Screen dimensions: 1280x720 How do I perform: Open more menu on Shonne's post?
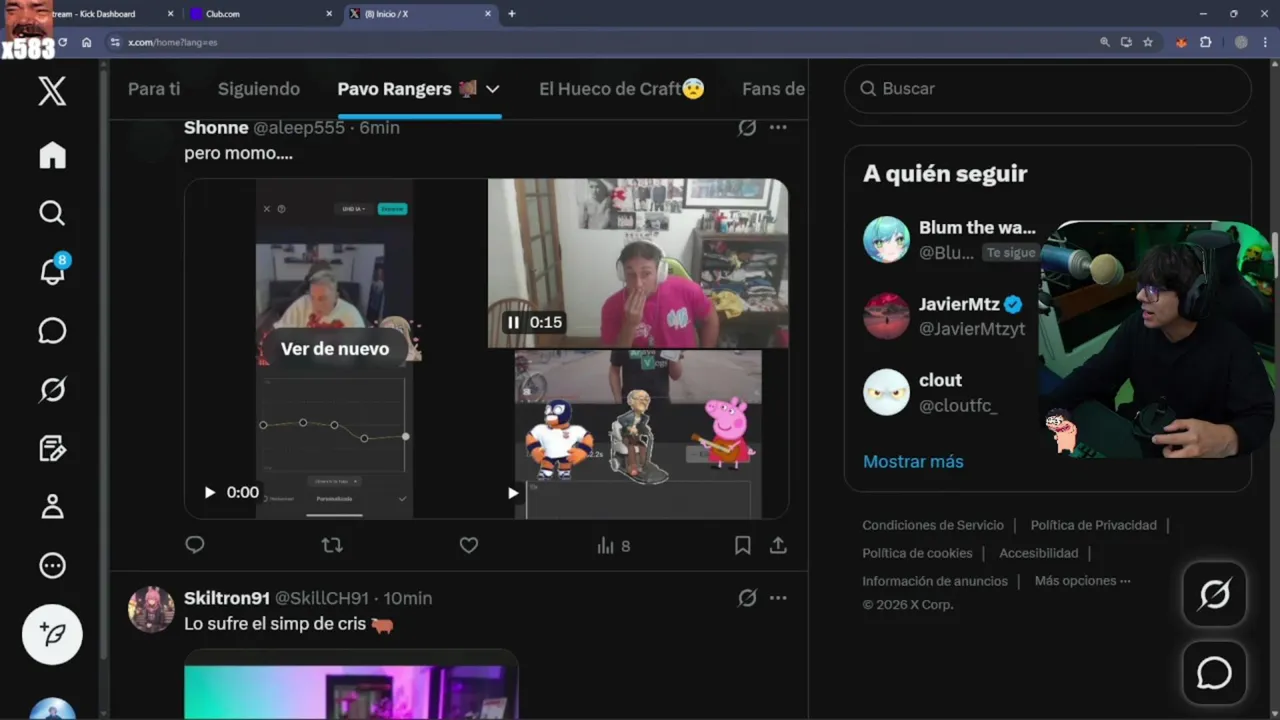[x=778, y=128]
